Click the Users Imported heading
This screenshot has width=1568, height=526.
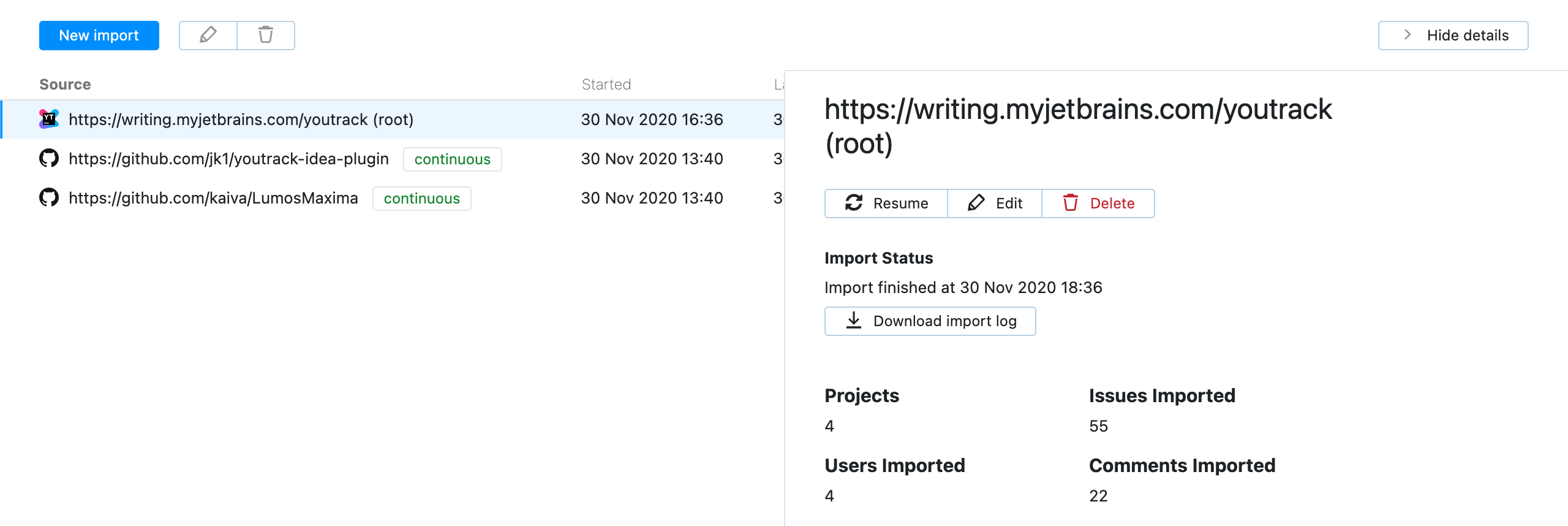[895, 465]
